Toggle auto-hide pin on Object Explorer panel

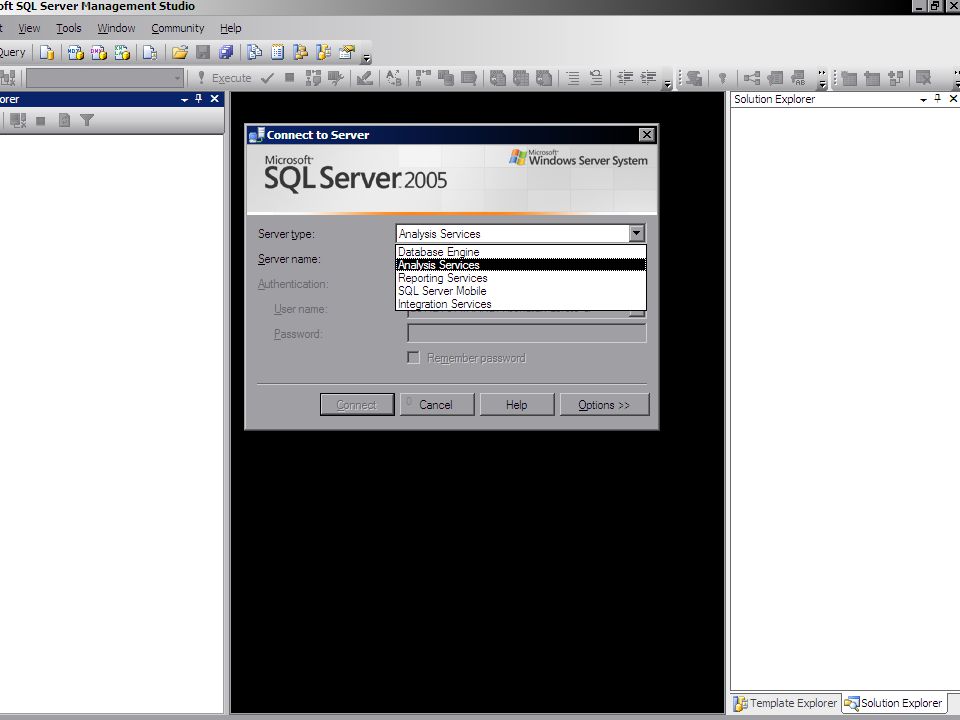point(198,99)
